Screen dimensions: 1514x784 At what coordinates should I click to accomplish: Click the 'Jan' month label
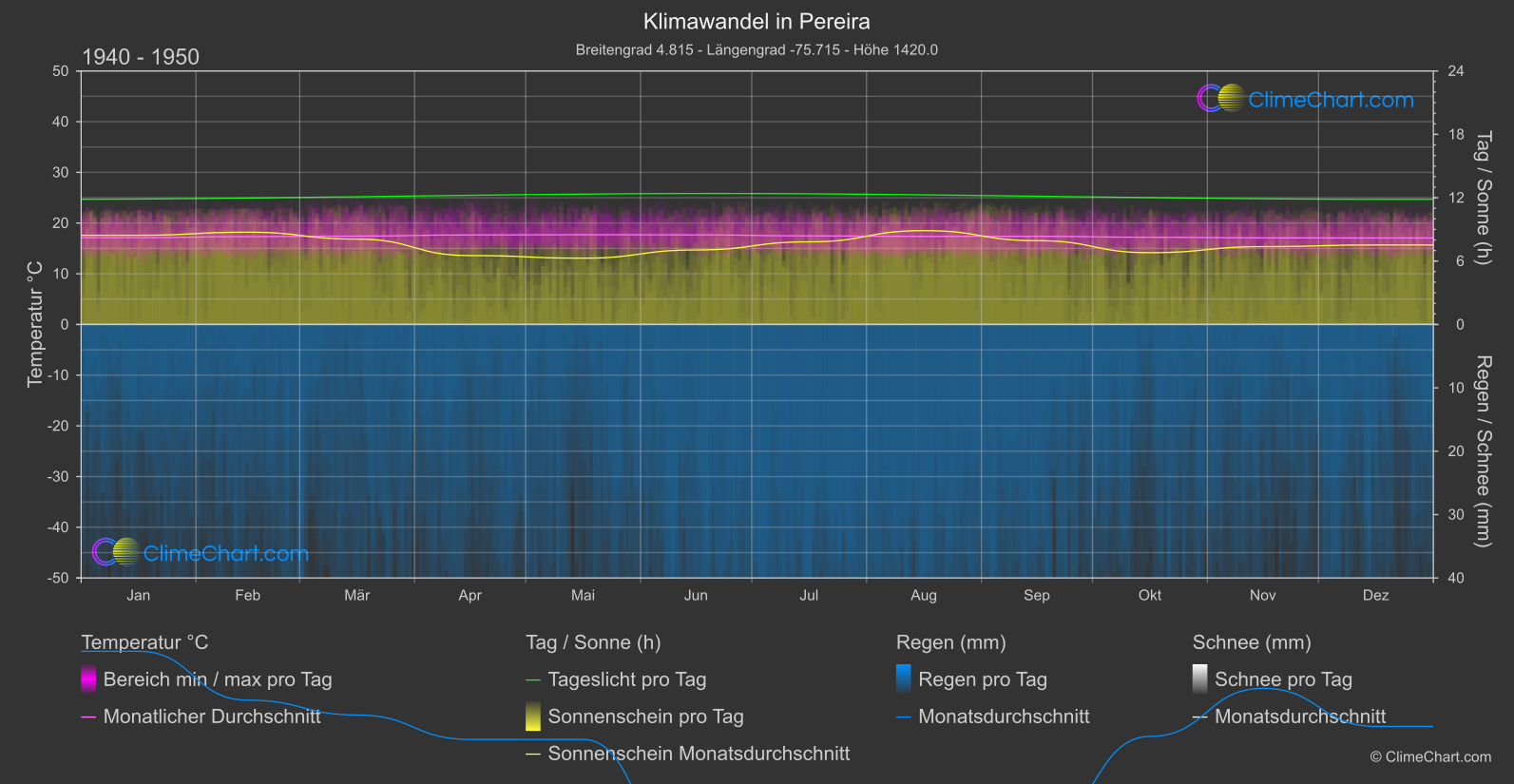click(x=139, y=595)
